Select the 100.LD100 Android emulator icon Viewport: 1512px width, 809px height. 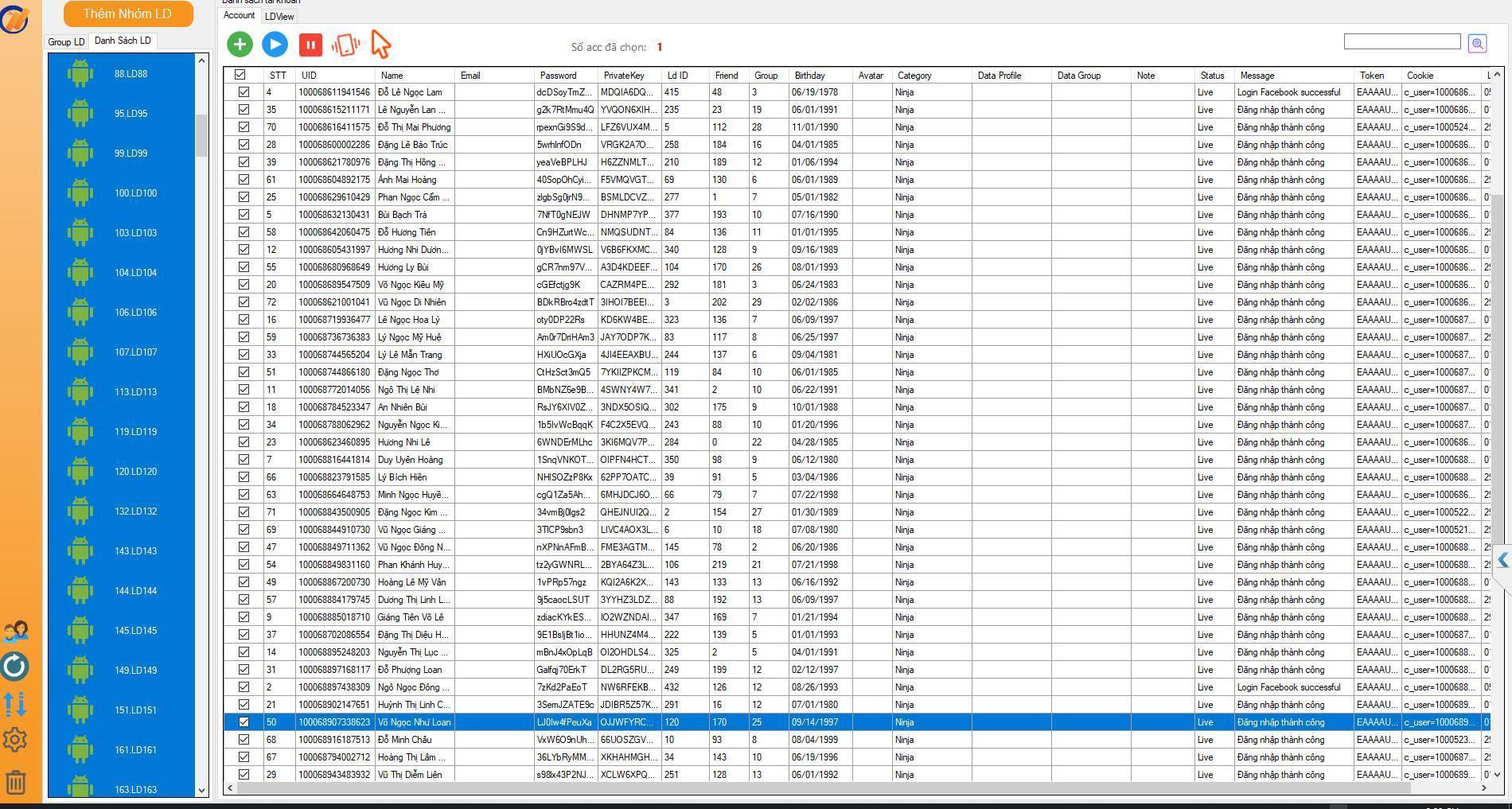pyautogui.click(x=80, y=193)
